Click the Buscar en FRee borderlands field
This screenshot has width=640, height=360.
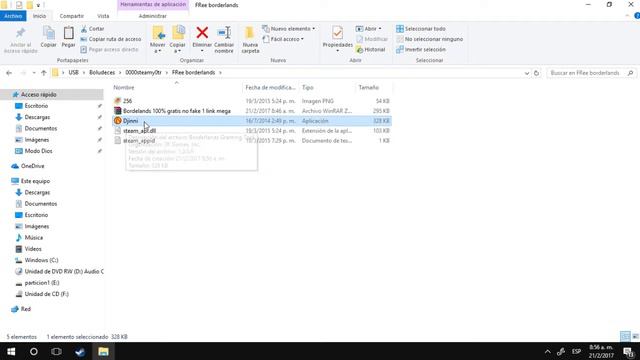point(591,73)
